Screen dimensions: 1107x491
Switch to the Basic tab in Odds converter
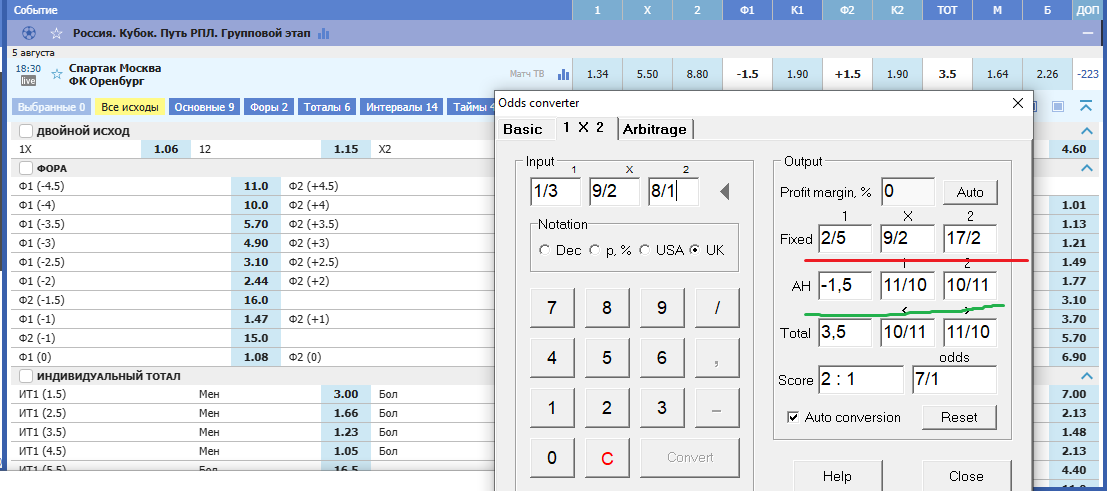click(x=522, y=129)
